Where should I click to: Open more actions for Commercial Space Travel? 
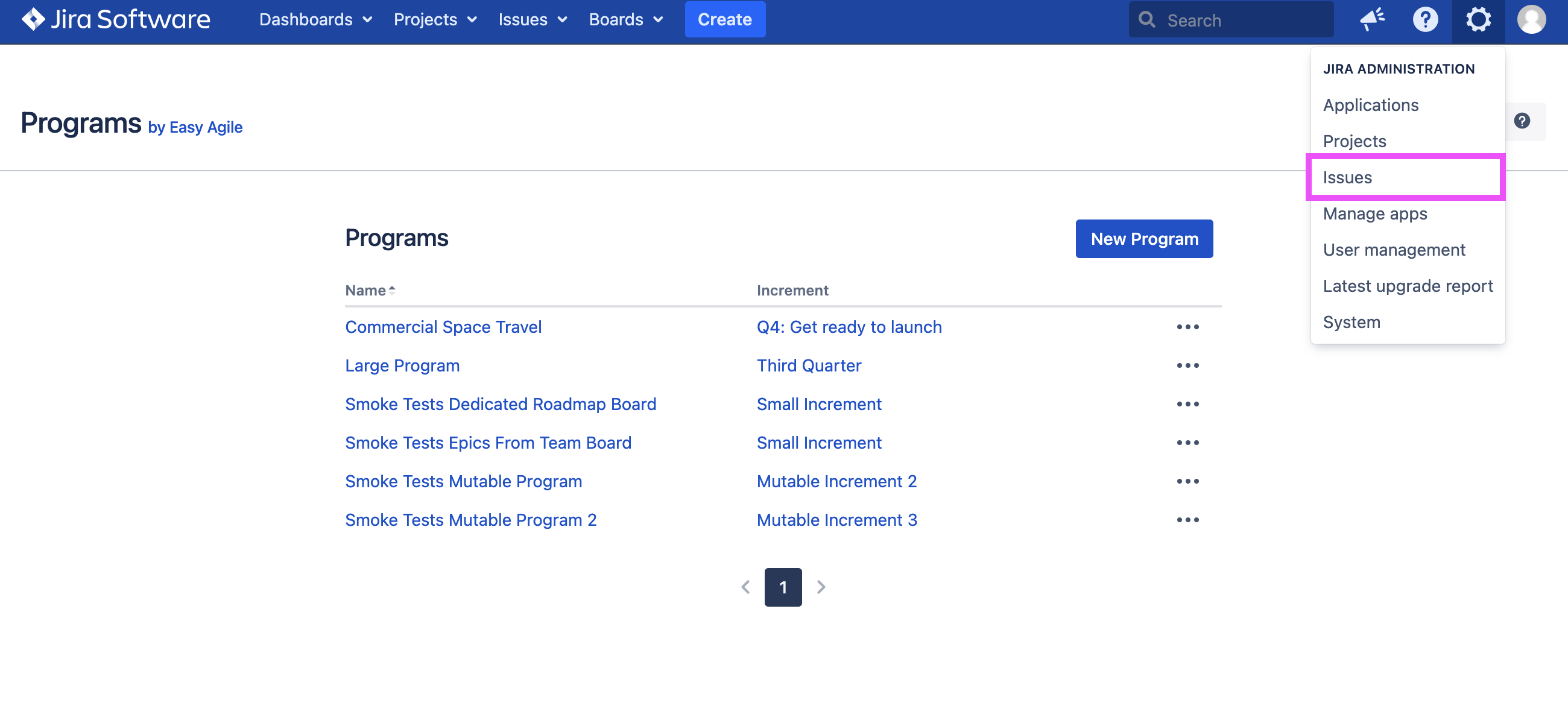1187,327
